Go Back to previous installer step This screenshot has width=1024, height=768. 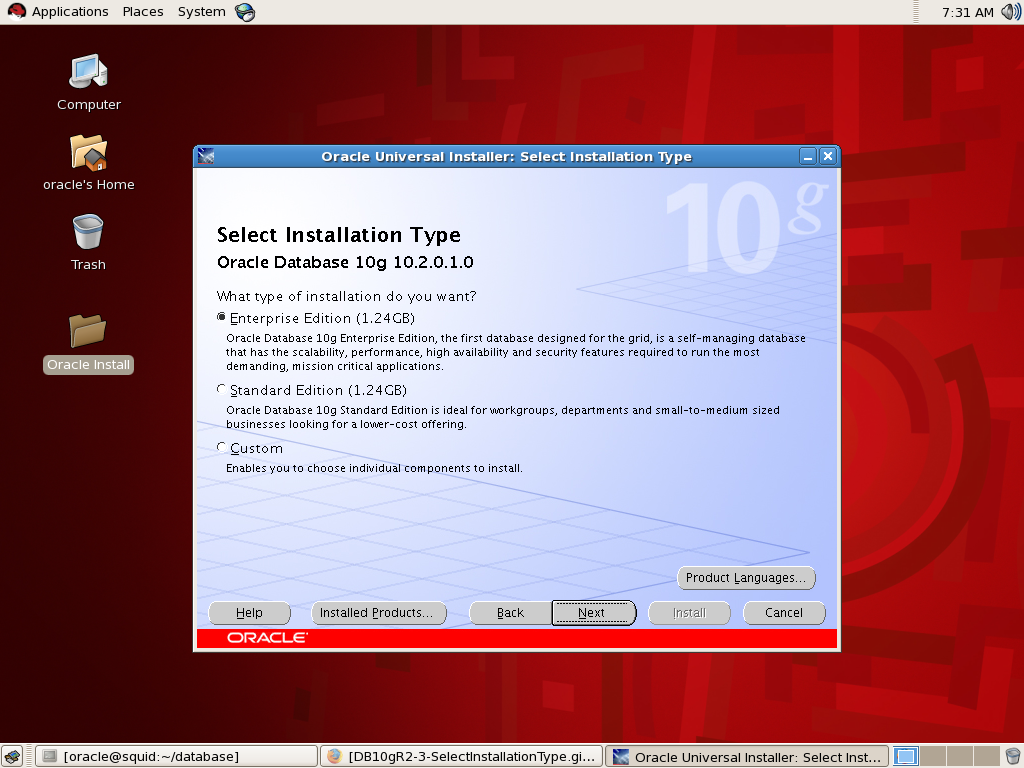pos(510,613)
